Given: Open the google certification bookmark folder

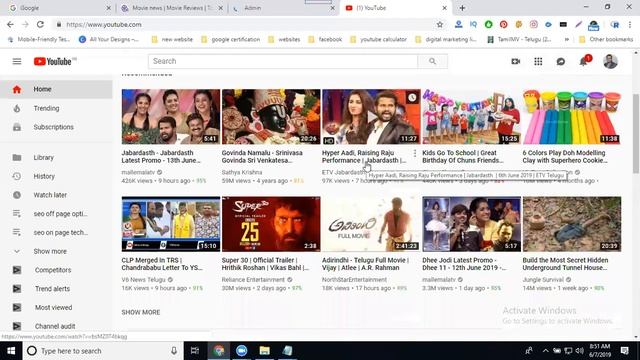Looking at the screenshot, I should coord(231,40).
